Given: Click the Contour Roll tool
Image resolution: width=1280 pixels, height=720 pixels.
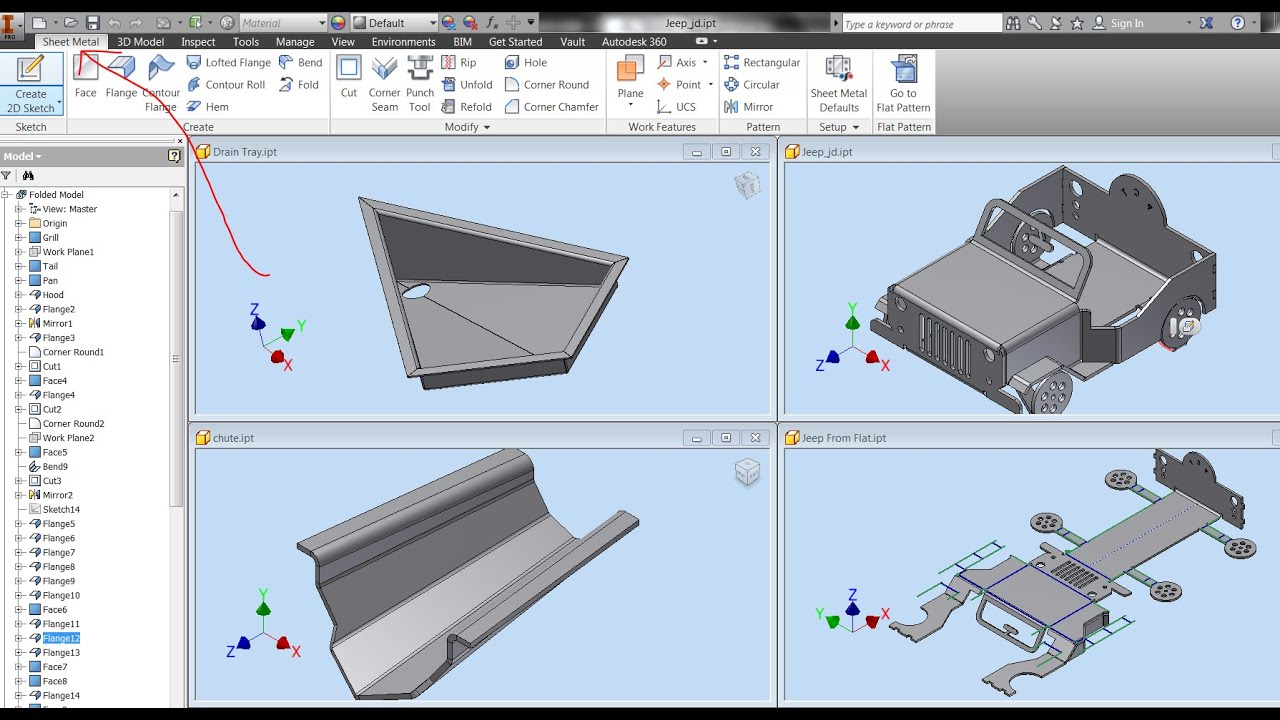Looking at the screenshot, I should coord(226,84).
